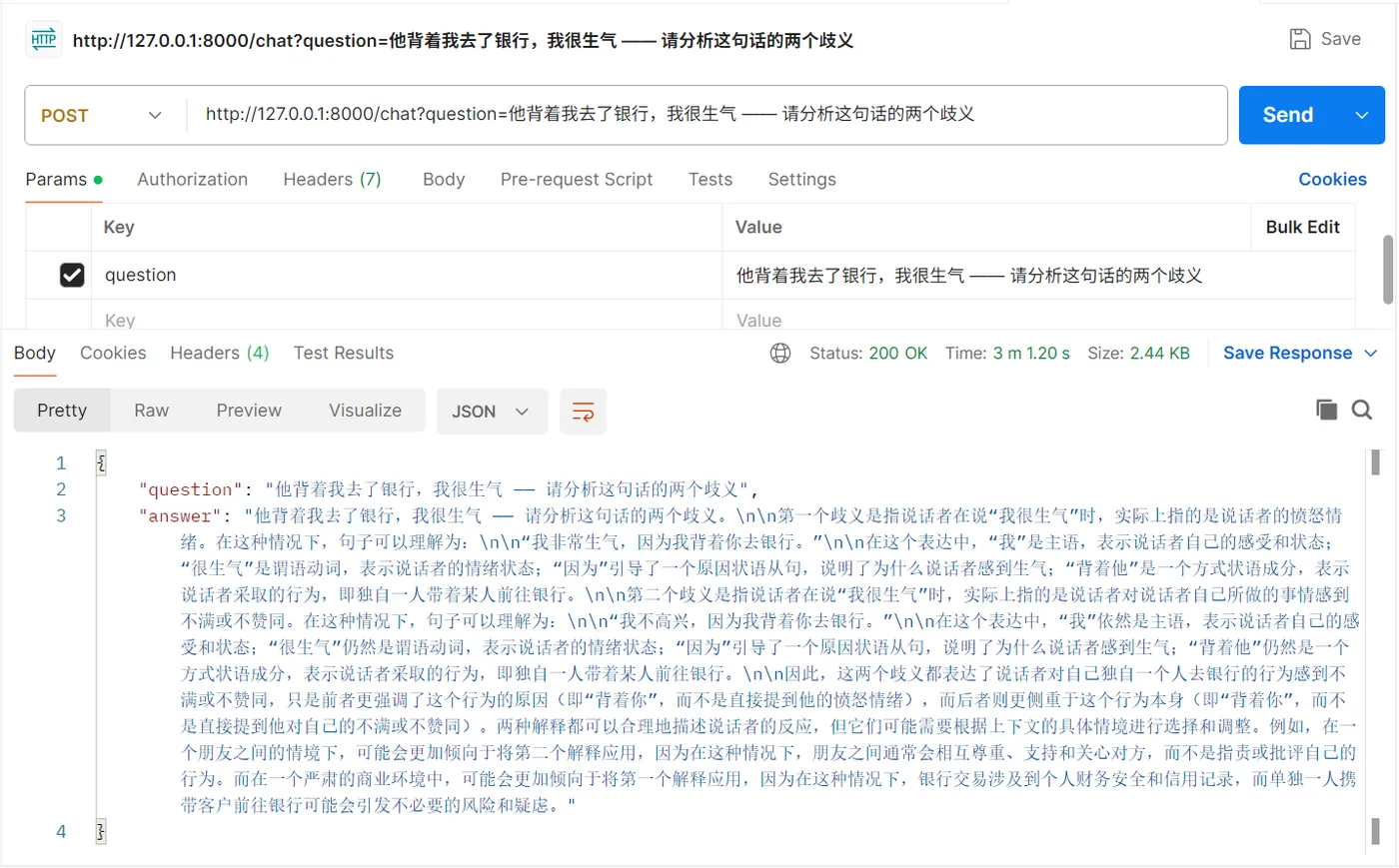The width and height of the screenshot is (1399, 868).
Task: Click the globe network icon near Status
Action: pyautogui.click(x=780, y=354)
